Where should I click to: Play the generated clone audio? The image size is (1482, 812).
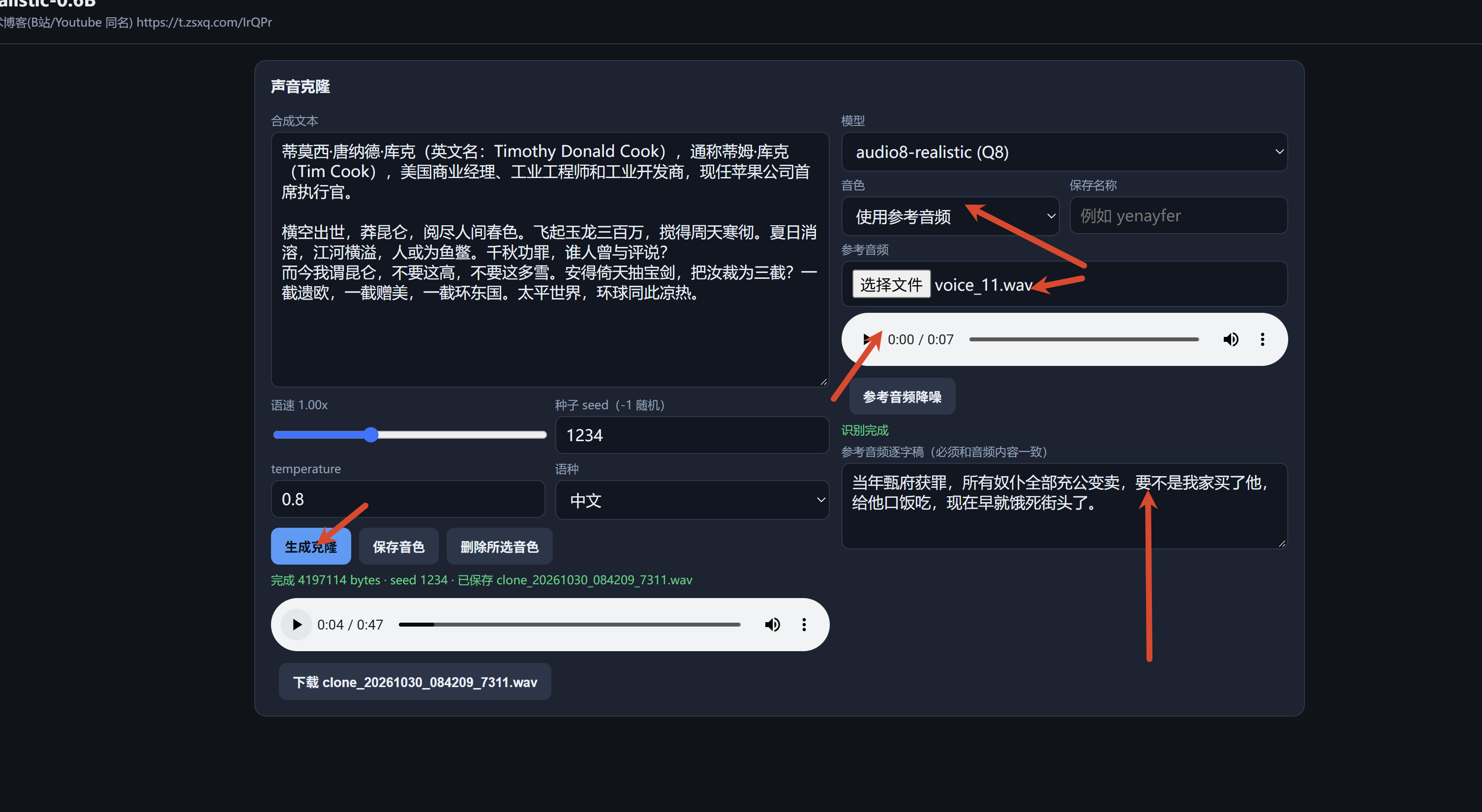(x=296, y=625)
